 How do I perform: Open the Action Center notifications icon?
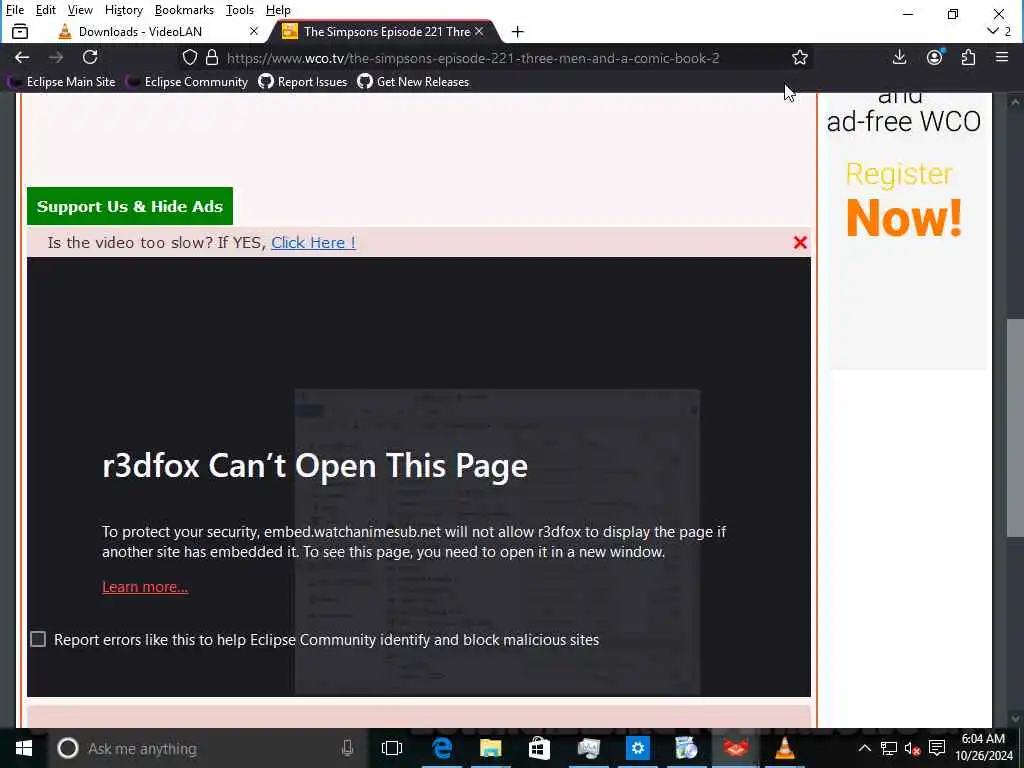(x=937, y=748)
